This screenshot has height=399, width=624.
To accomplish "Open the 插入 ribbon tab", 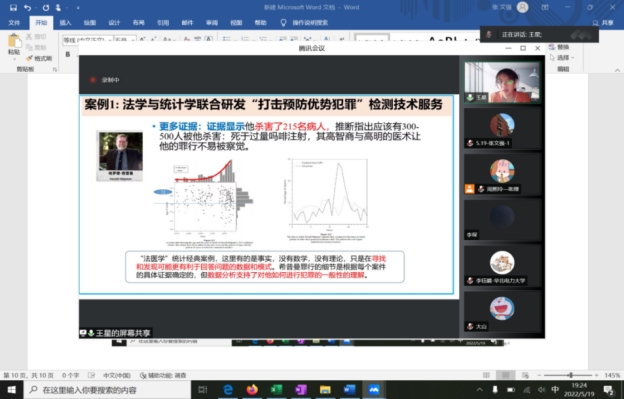I will (65, 23).
